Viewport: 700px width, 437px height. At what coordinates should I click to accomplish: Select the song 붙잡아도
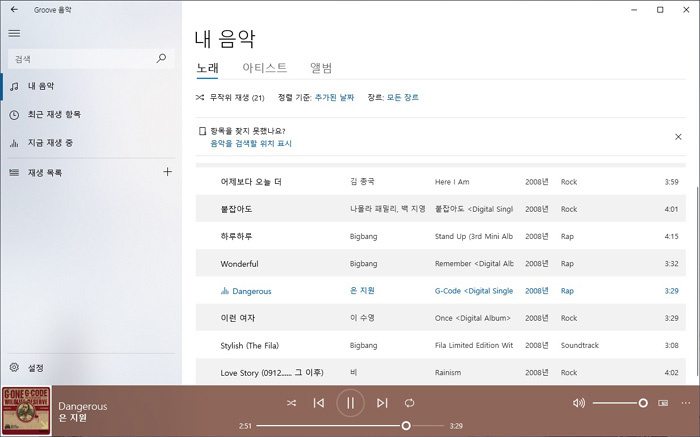pos(236,209)
